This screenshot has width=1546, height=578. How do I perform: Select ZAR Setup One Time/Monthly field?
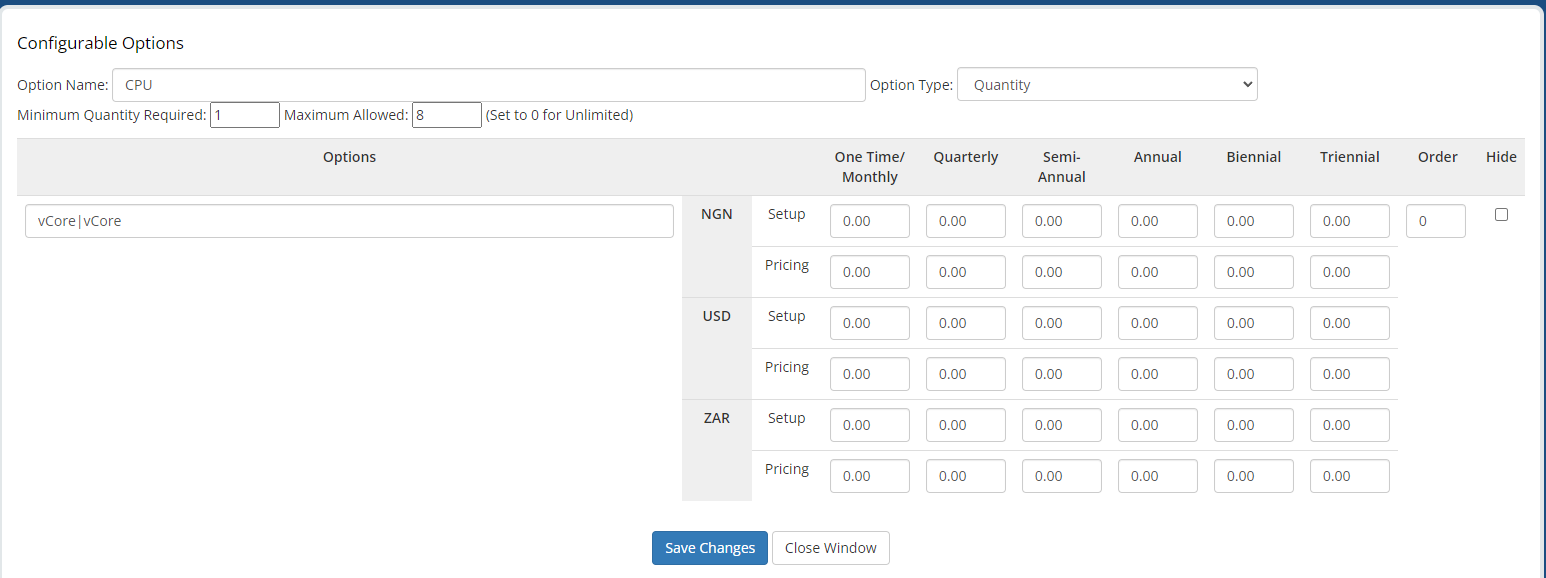click(869, 425)
